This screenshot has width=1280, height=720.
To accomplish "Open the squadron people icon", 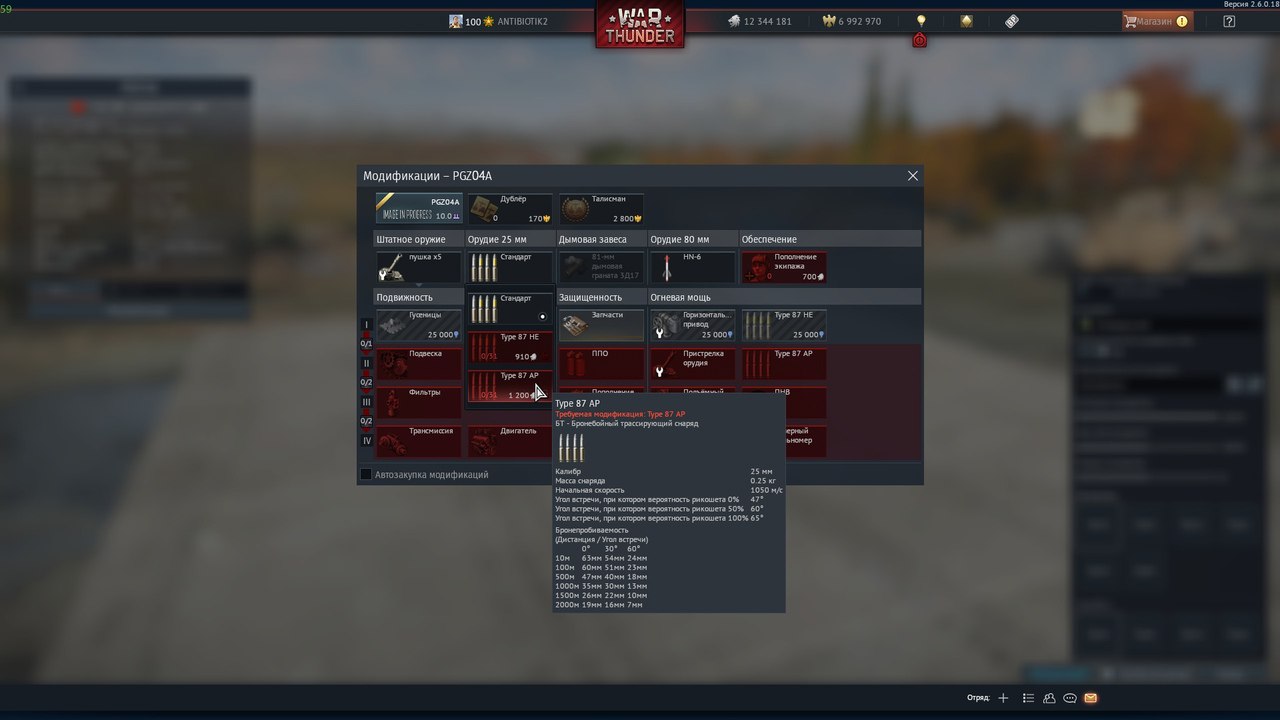I will tap(1049, 698).
